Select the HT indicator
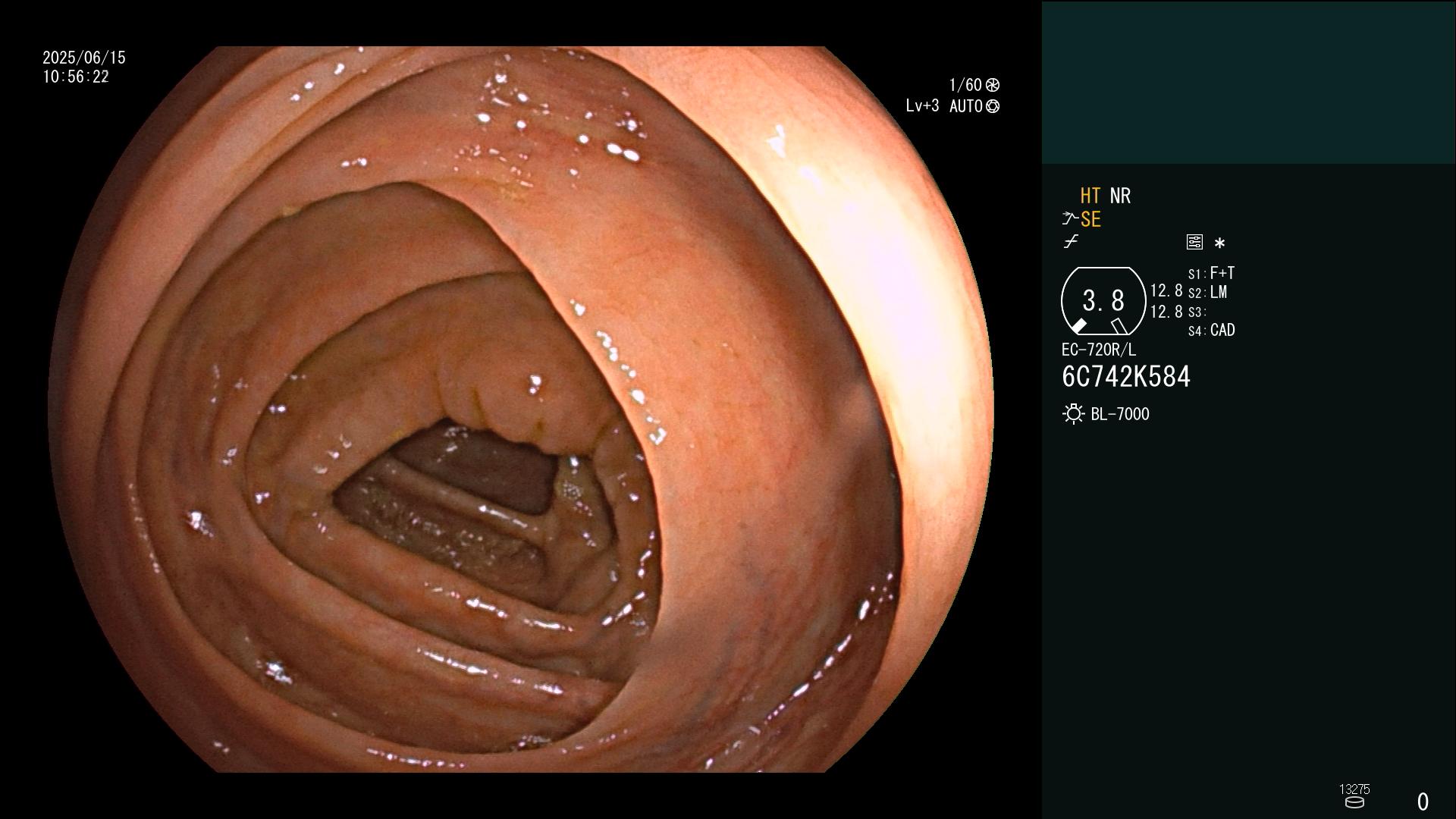The width and height of the screenshot is (1456, 819). [1090, 196]
